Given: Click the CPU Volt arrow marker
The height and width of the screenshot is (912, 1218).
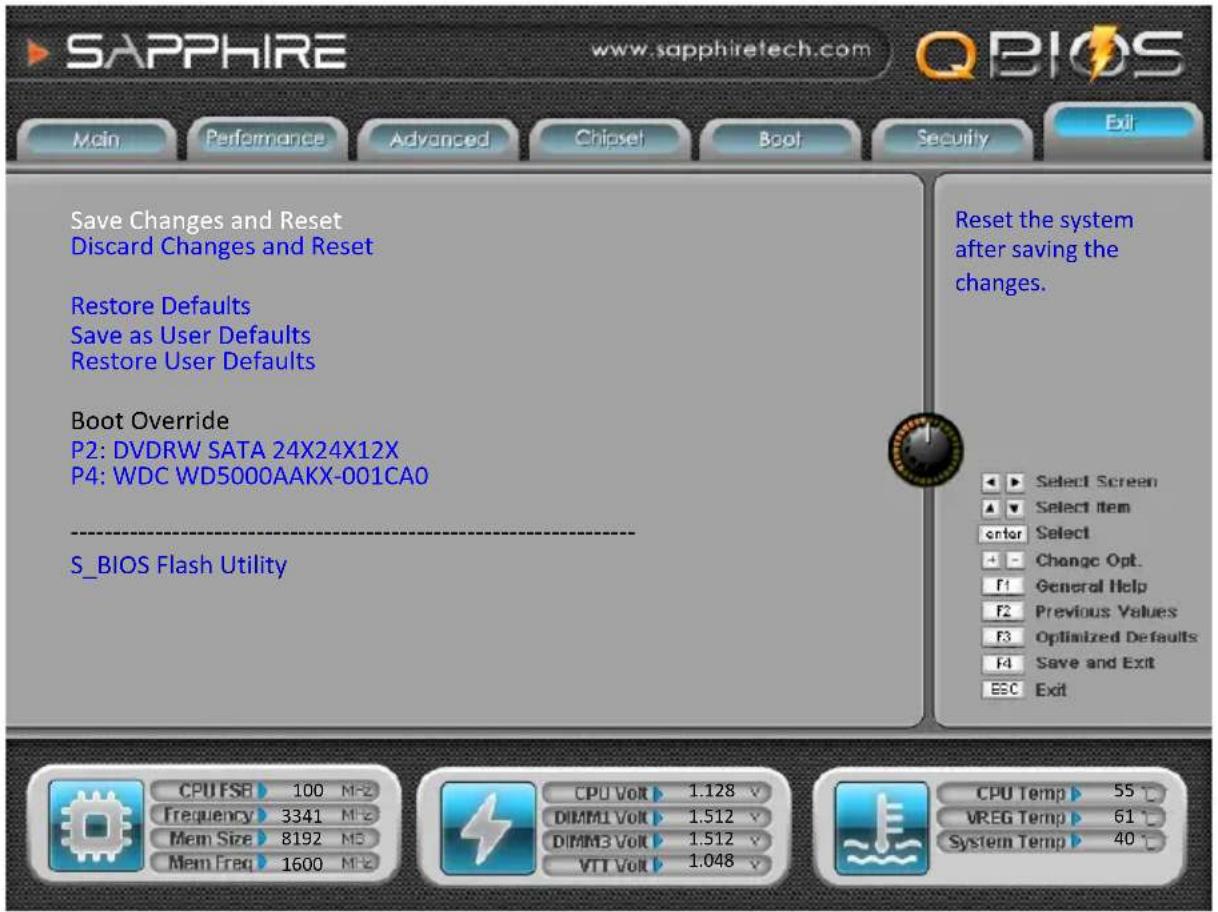Looking at the screenshot, I should pyautogui.click(x=659, y=794).
